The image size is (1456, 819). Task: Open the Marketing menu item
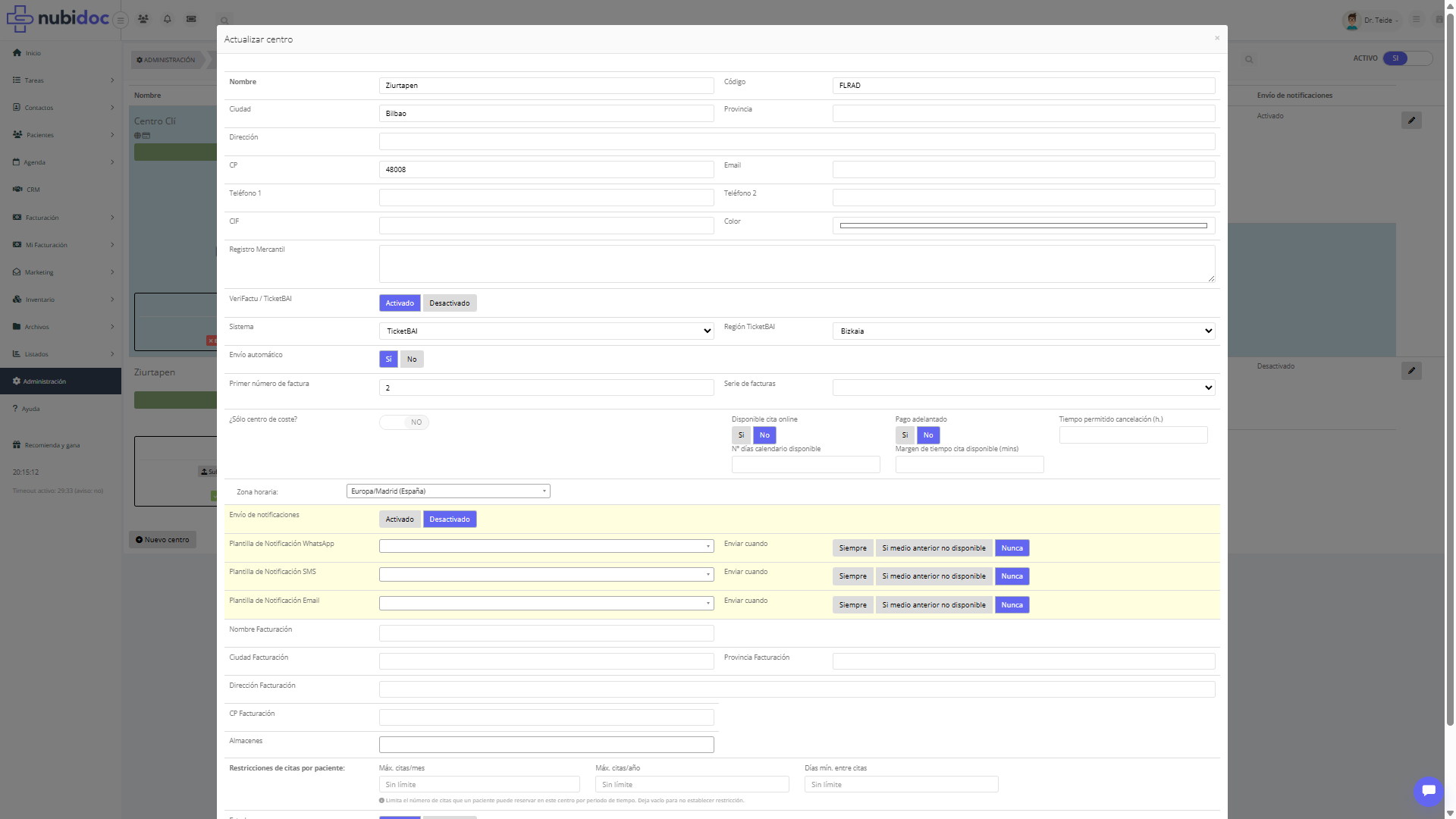point(61,272)
